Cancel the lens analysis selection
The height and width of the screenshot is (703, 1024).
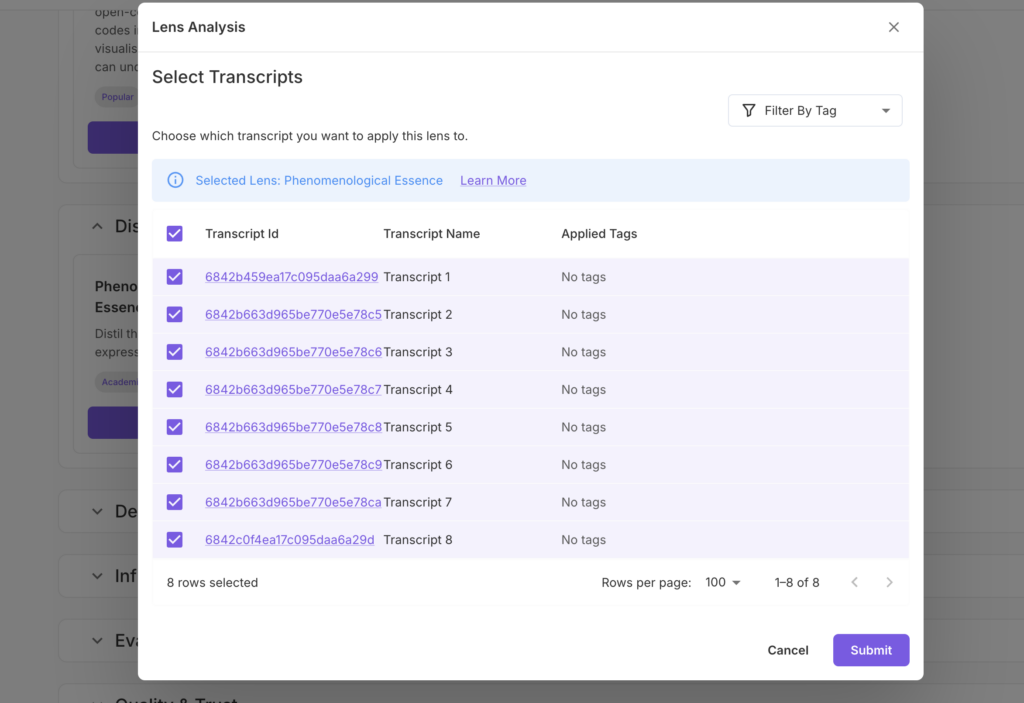click(788, 650)
